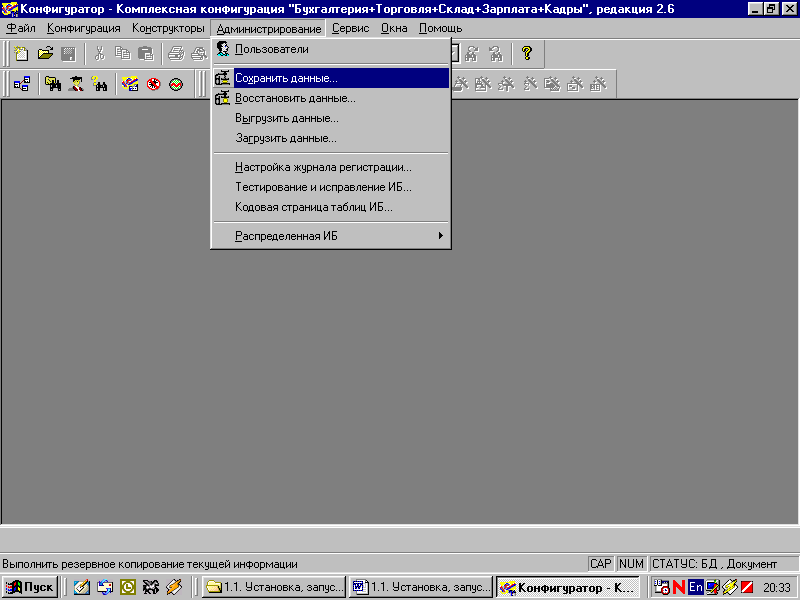Screen dimensions: 800x600
Task: Select Сохранить данные menu entry
Action: pyautogui.click(x=331, y=78)
